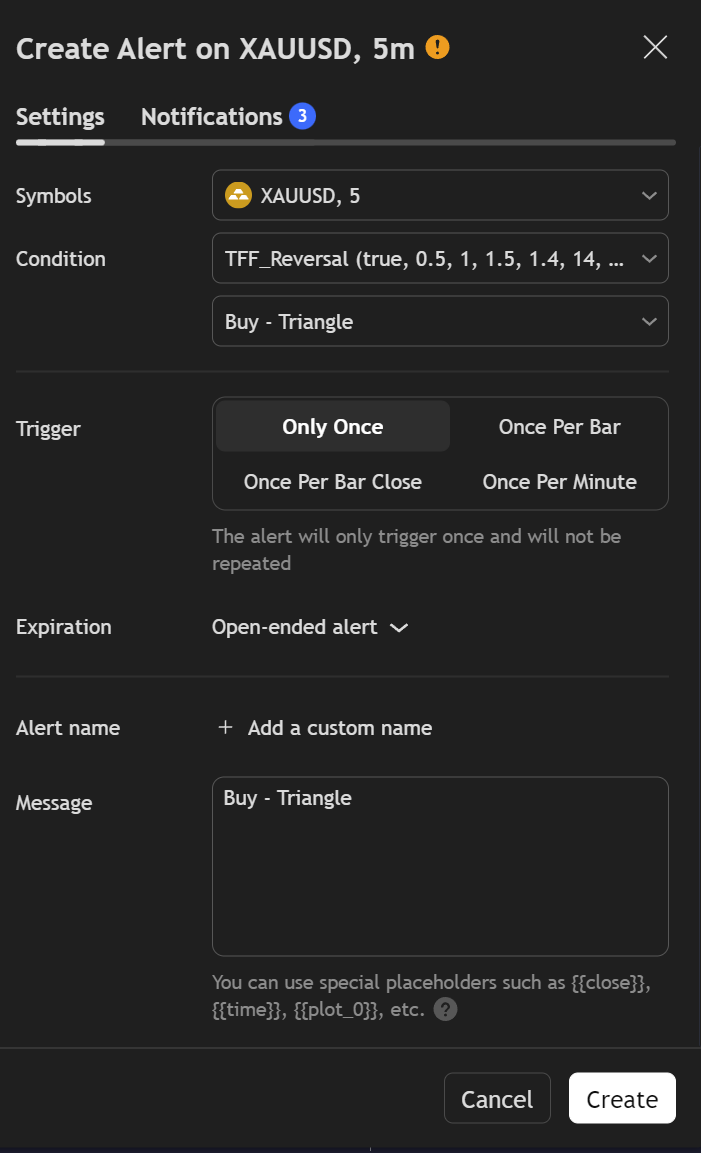Click the plus icon for custom name
The width and height of the screenshot is (701, 1153).
tap(225, 727)
